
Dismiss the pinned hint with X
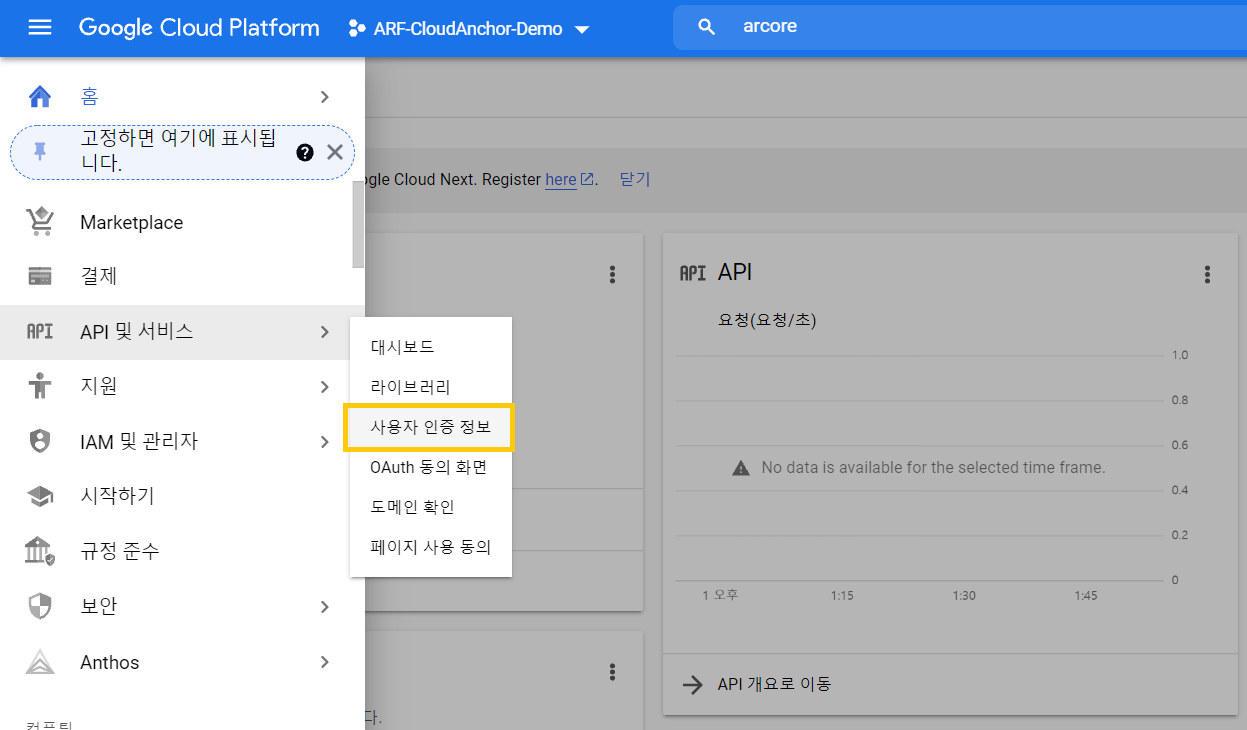tap(335, 152)
